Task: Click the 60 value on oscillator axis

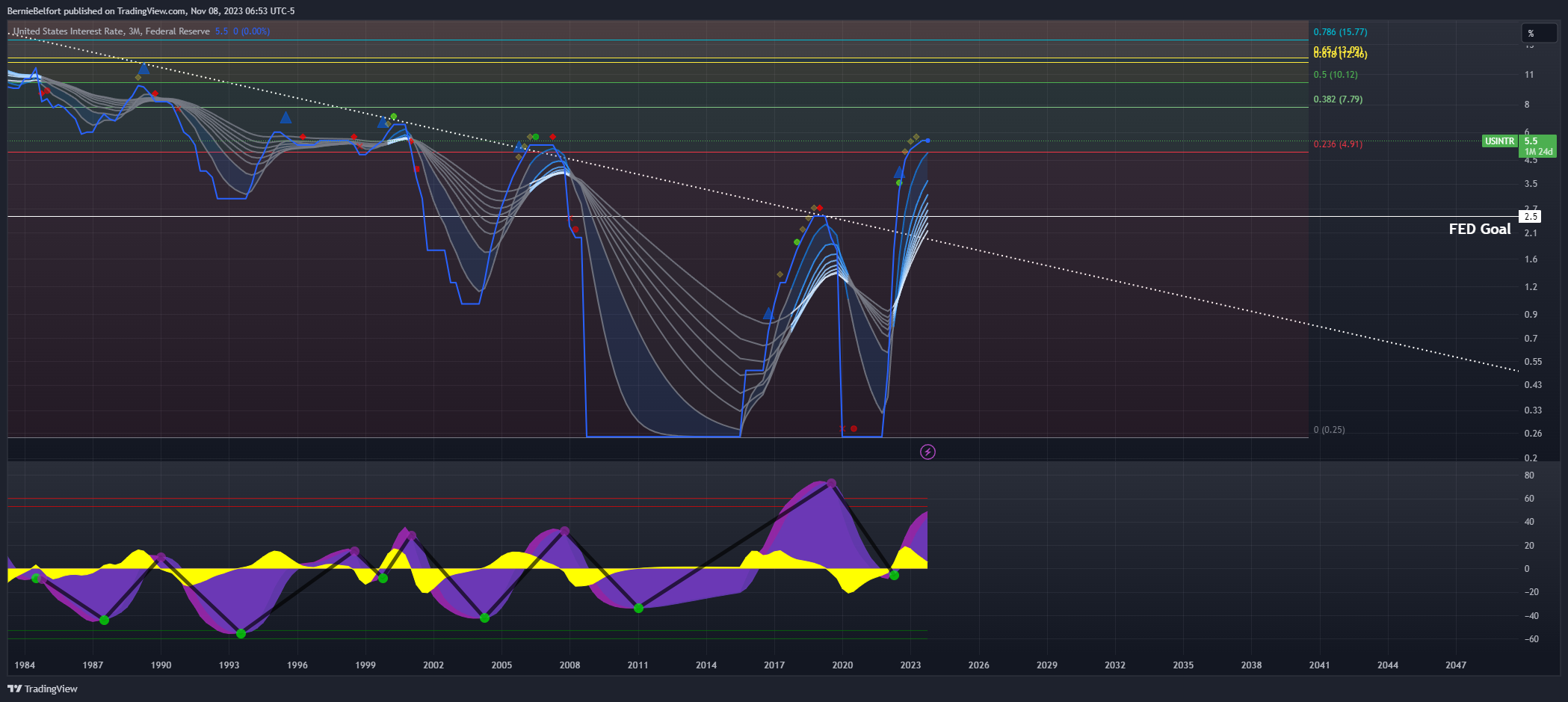Action: point(1529,499)
